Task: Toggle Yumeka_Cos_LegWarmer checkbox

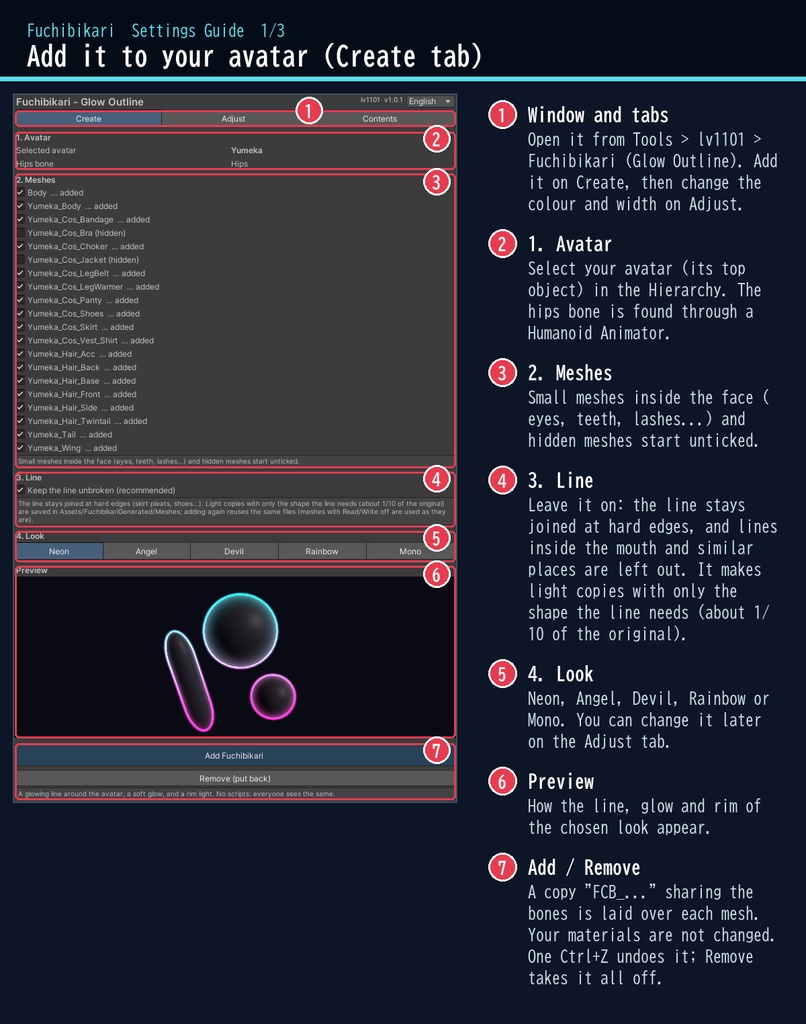Action: click(21, 287)
